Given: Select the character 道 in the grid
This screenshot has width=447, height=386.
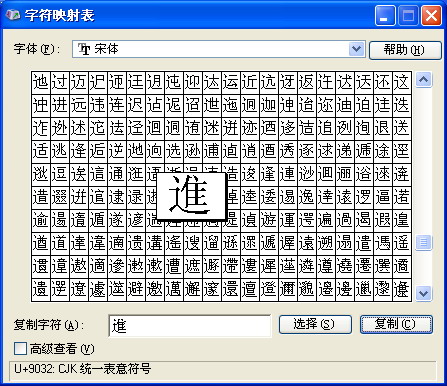Looking at the screenshot, I should [60, 243].
